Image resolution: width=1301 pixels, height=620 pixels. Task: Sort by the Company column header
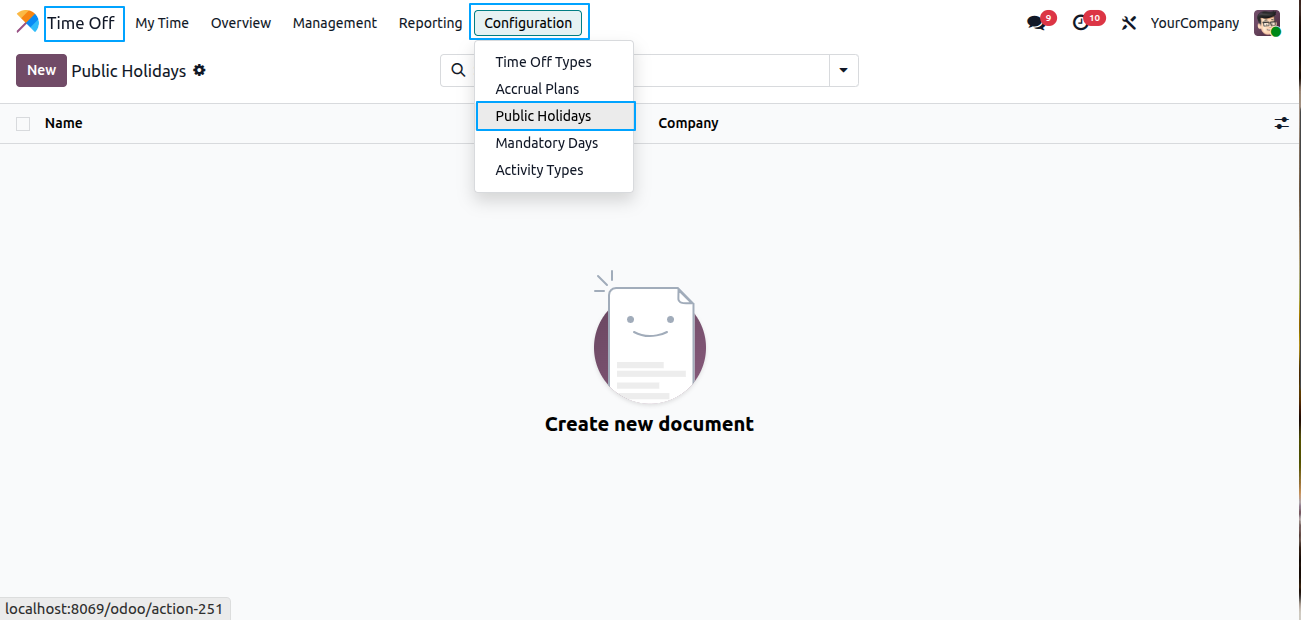[x=688, y=123]
